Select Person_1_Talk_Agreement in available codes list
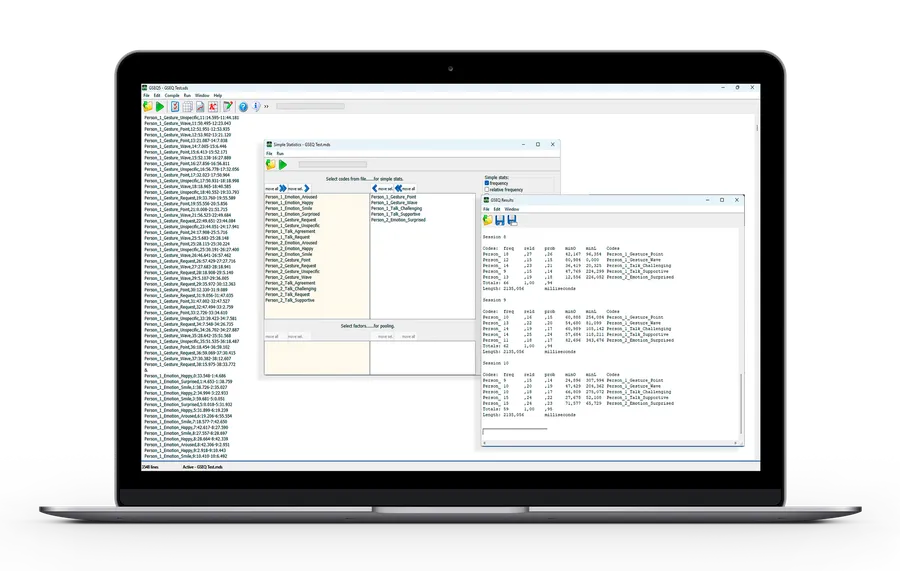 (x=290, y=231)
